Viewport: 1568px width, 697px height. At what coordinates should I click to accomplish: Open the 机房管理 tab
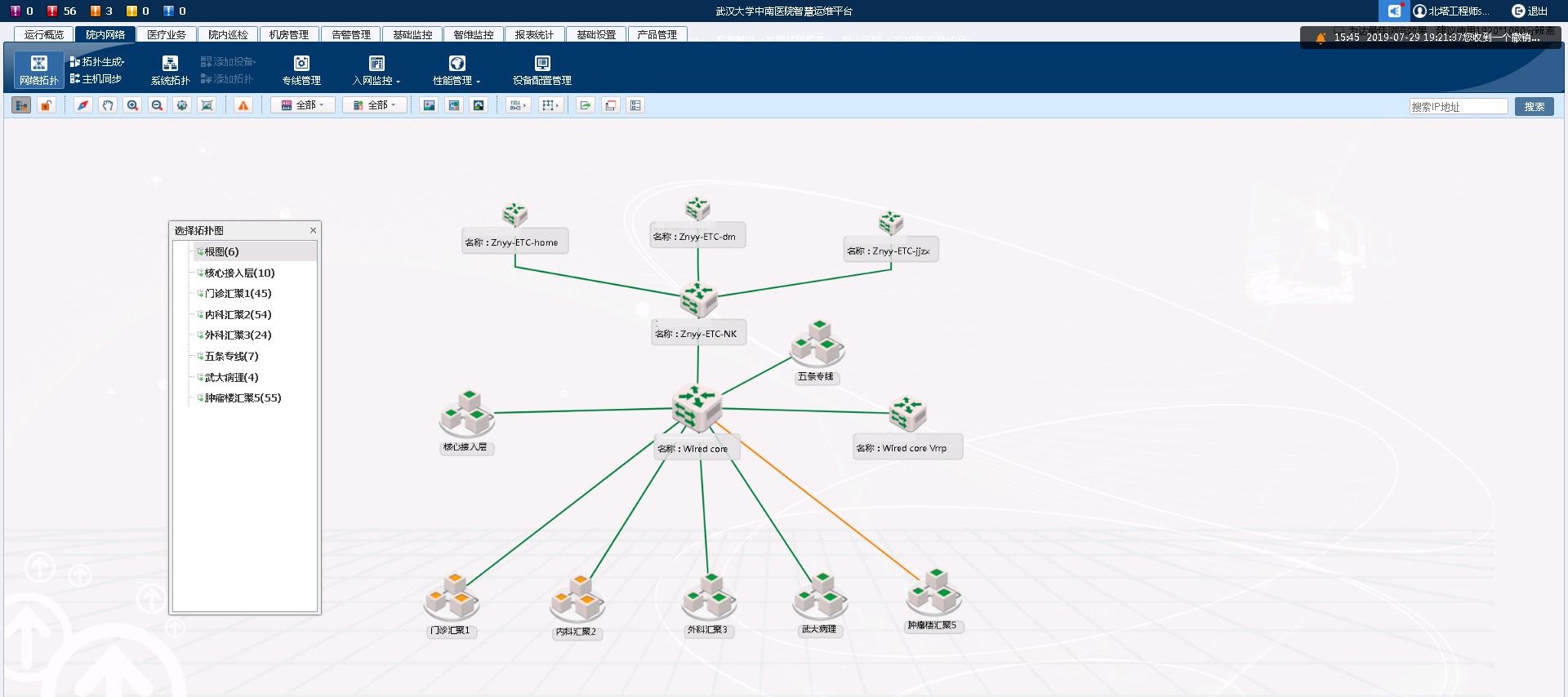point(289,34)
